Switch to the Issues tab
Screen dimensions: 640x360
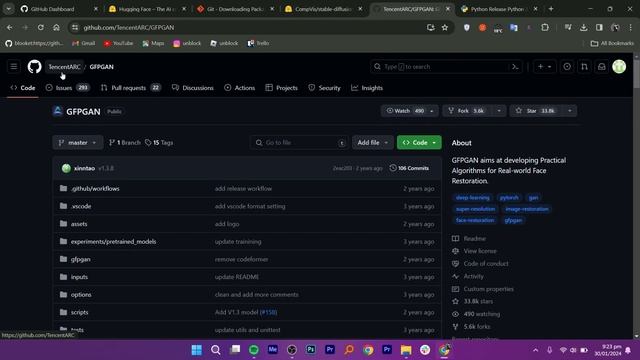click(x=67, y=88)
